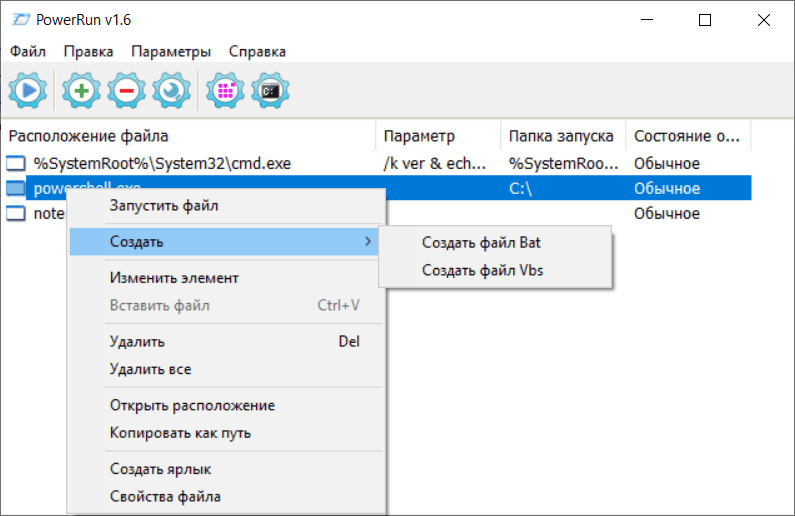Click the PowerRun title bar app icon
Viewport: 795px width, 516px height.
point(17,19)
